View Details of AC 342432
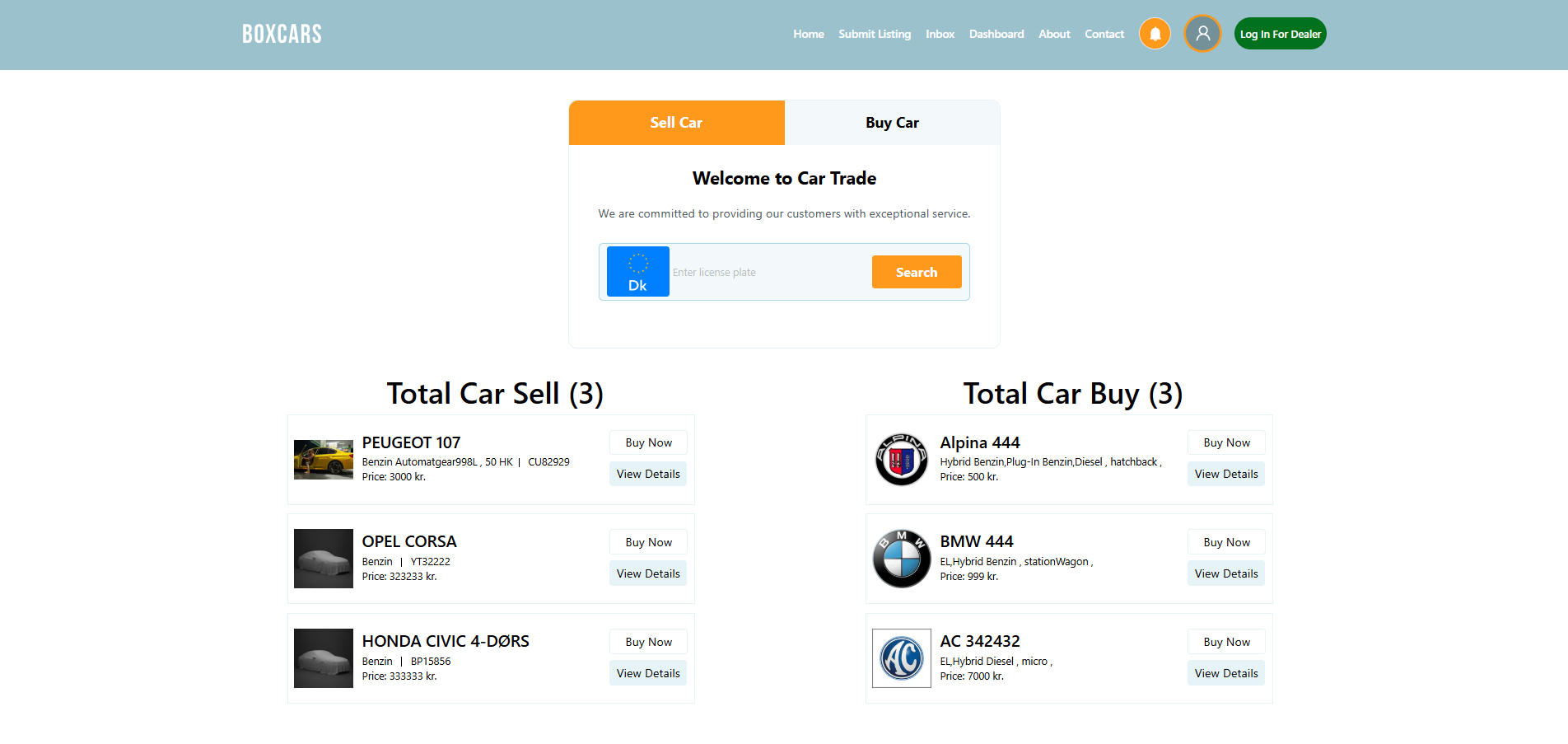 pos(1227,673)
